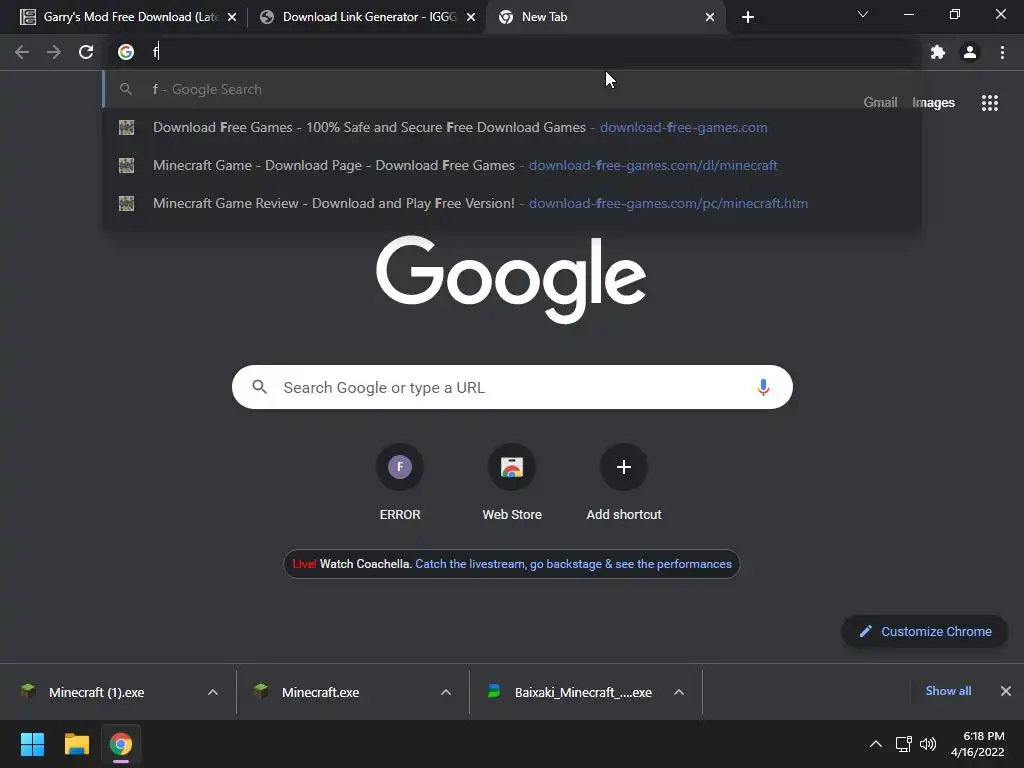
Task: Show hidden system tray icons
Action: click(x=876, y=744)
